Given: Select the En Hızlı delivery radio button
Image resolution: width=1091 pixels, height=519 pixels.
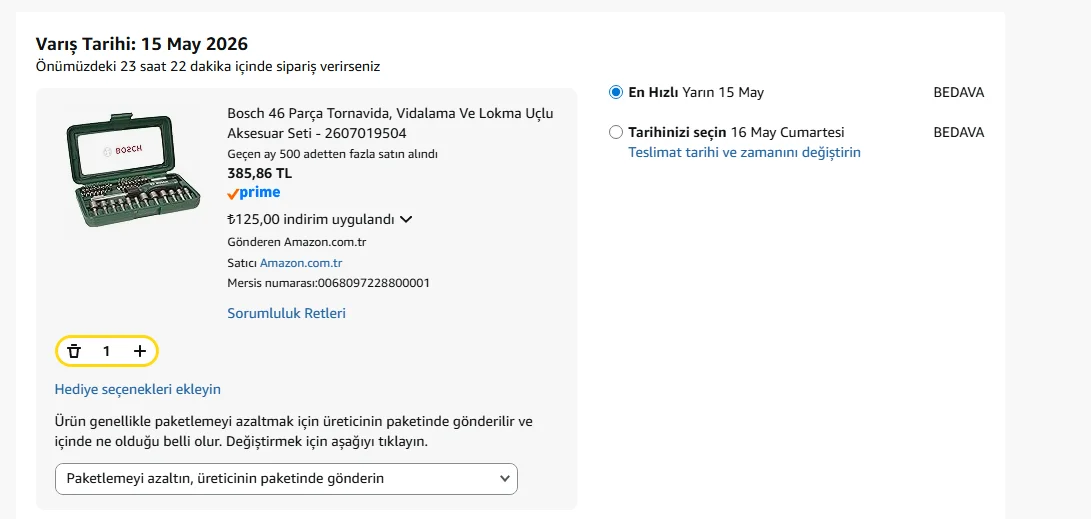Looking at the screenshot, I should [616, 93].
